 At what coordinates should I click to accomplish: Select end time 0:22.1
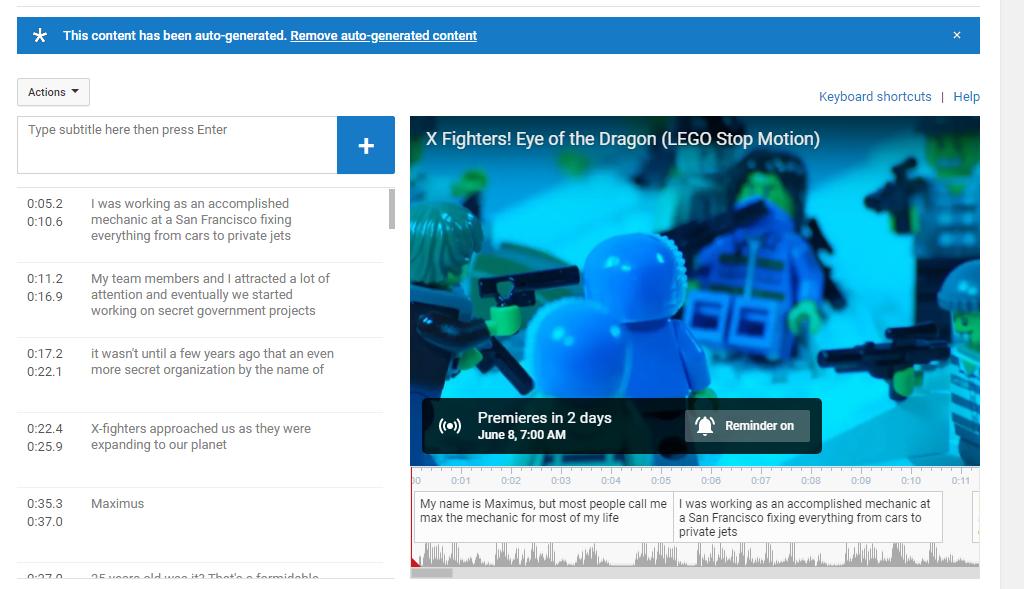[x=45, y=372]
